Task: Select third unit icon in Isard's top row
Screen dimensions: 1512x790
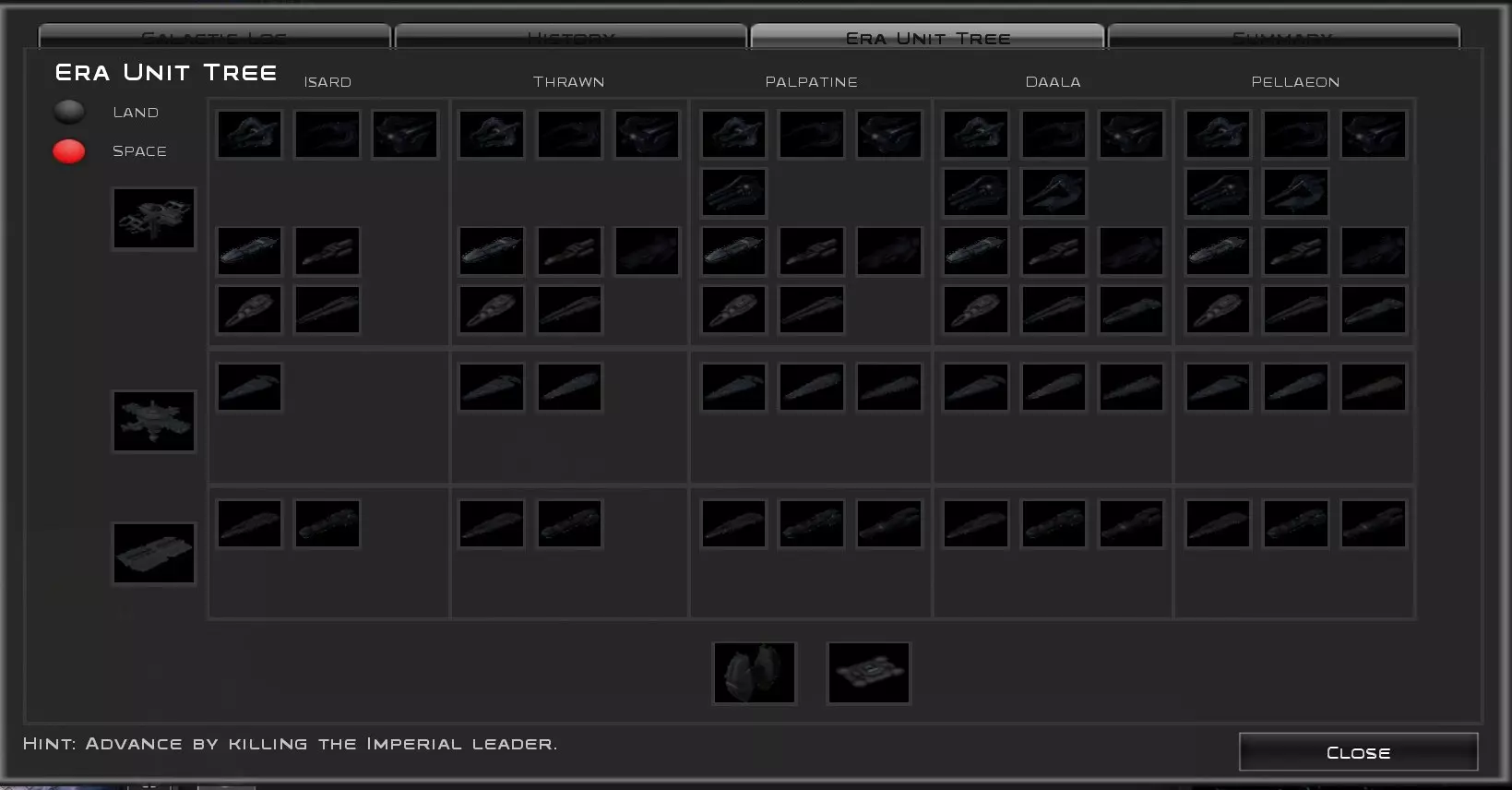Action: coord(405,135)
